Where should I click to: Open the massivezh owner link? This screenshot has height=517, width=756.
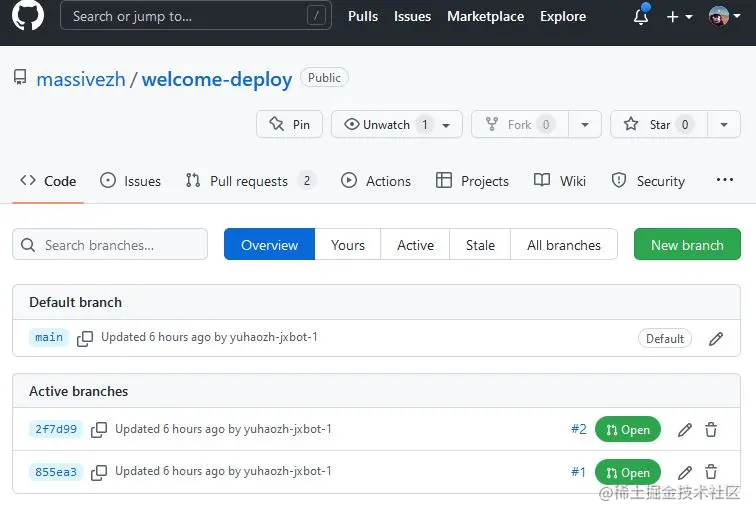pyautogui.click(x=81, y=79)
